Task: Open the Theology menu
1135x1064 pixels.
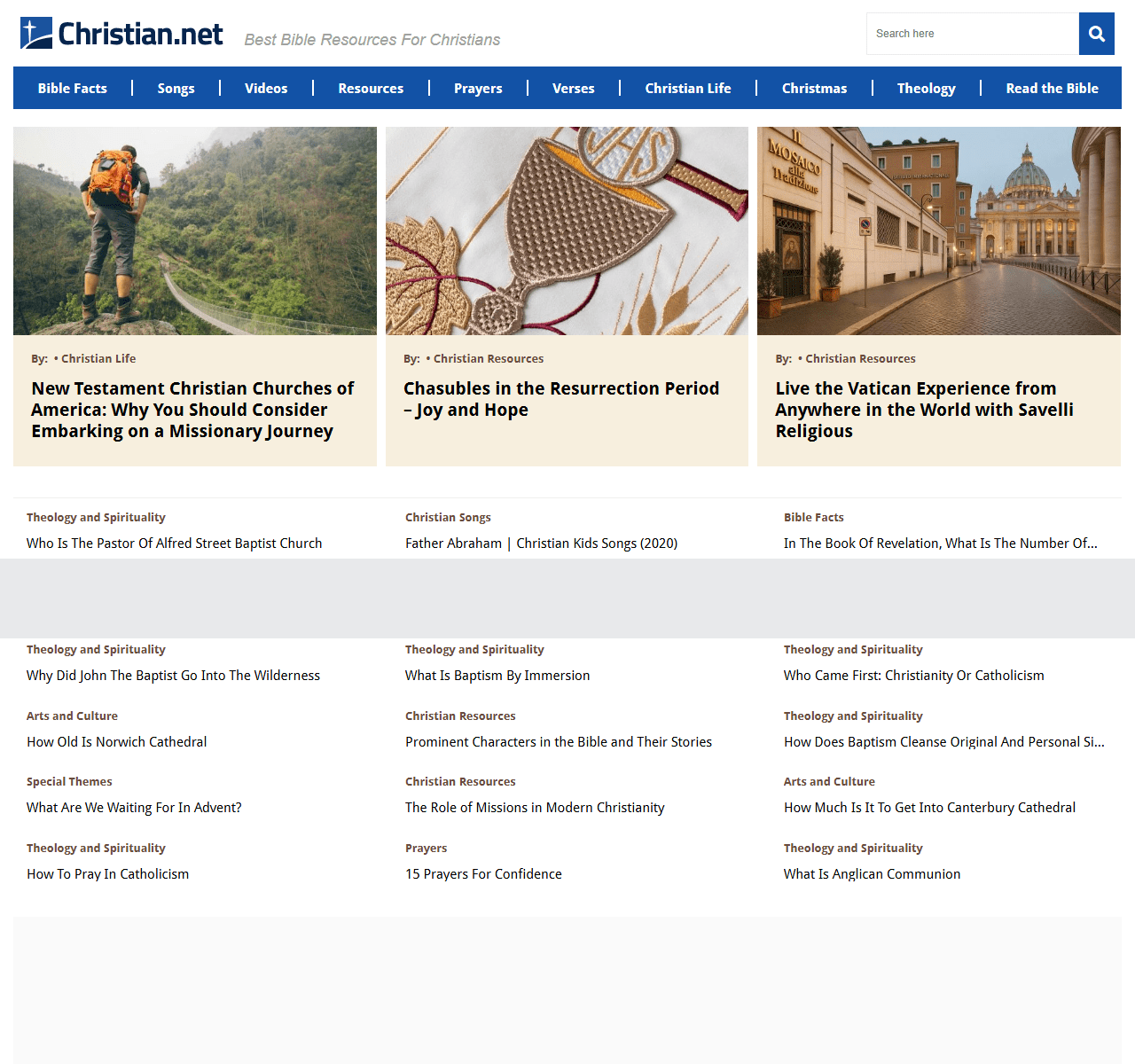Action: tap(926, 89)
